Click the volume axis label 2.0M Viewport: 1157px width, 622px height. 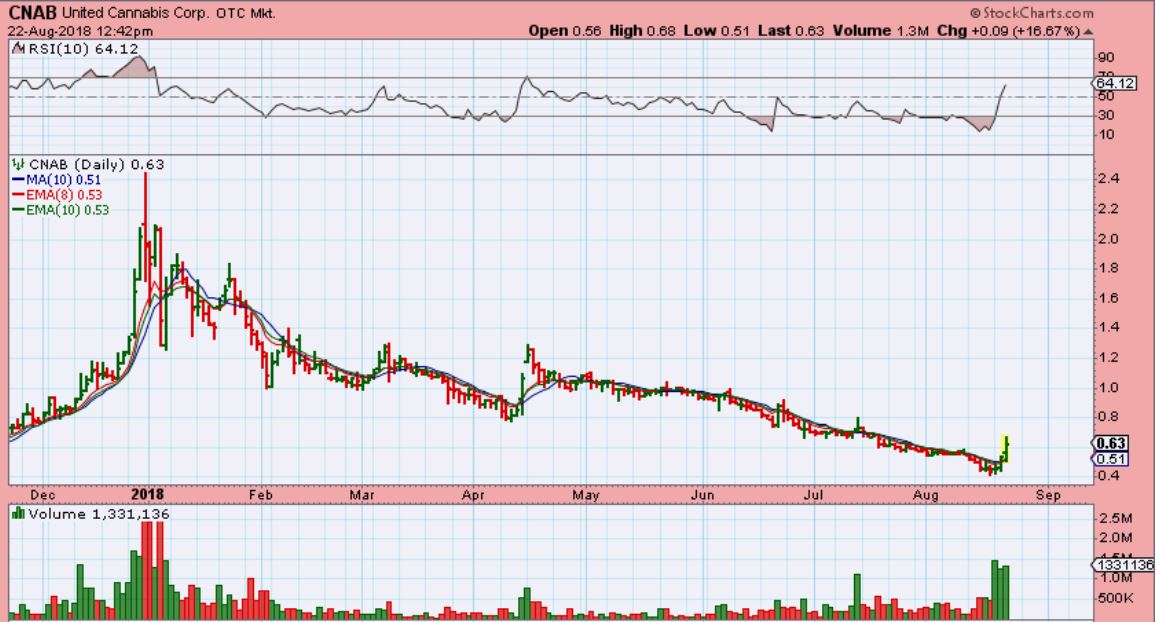[1115, 539]
